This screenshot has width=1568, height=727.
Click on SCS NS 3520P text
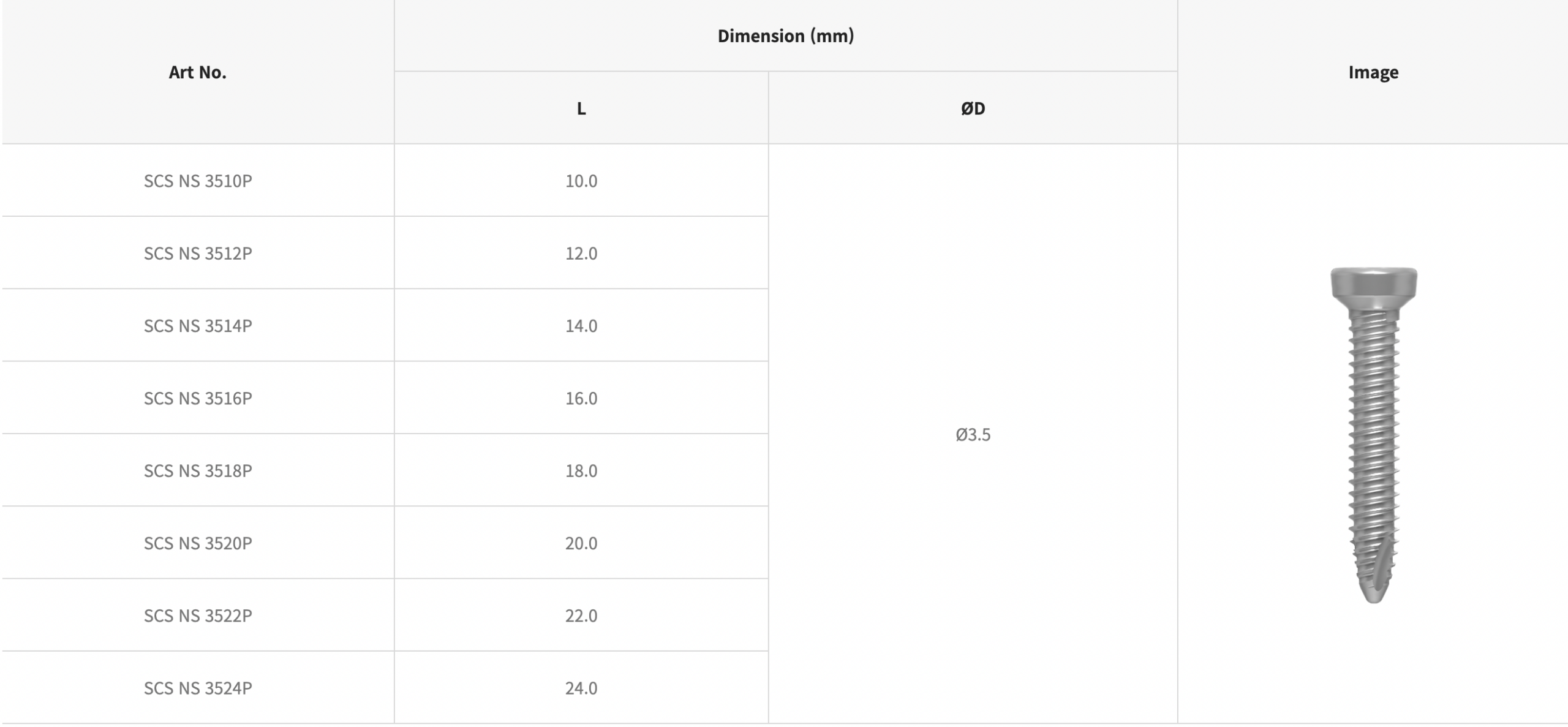click(198, 543)
